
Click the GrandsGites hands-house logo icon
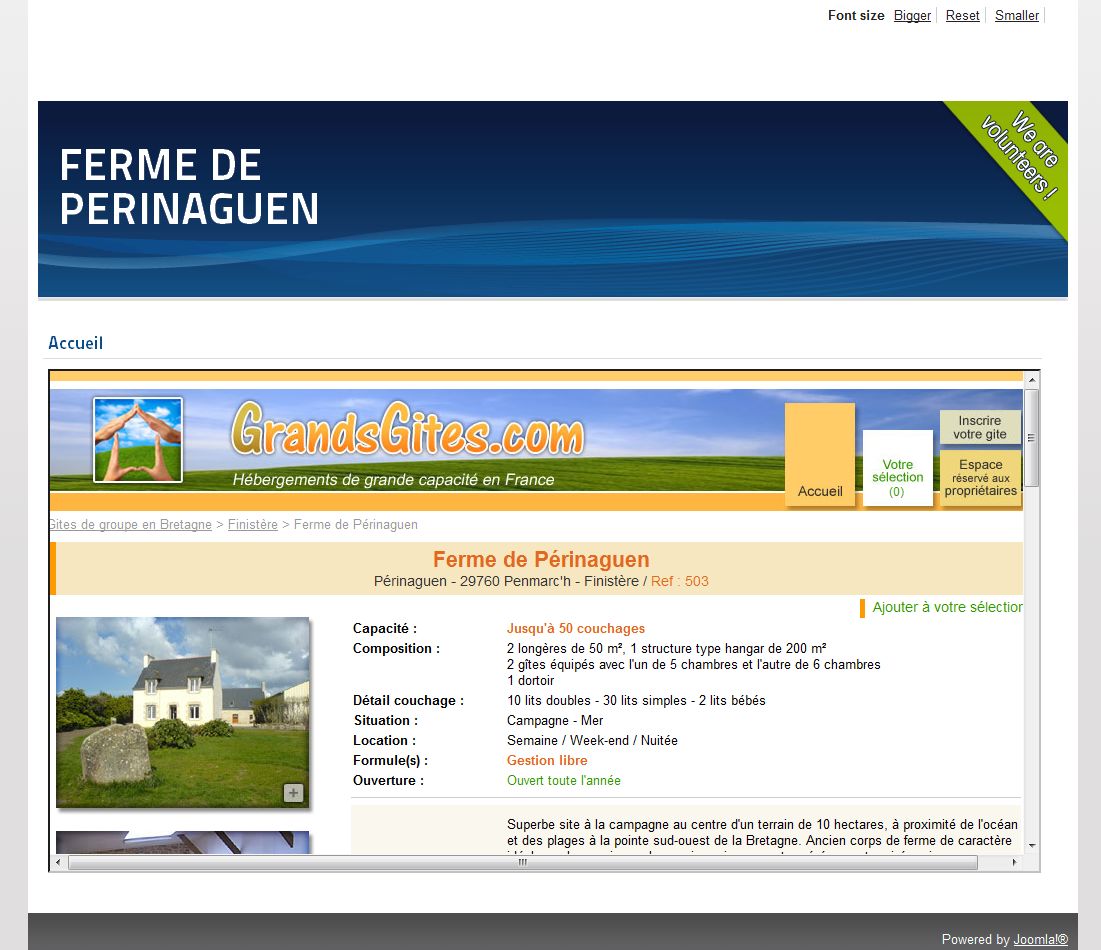(138, 440)
